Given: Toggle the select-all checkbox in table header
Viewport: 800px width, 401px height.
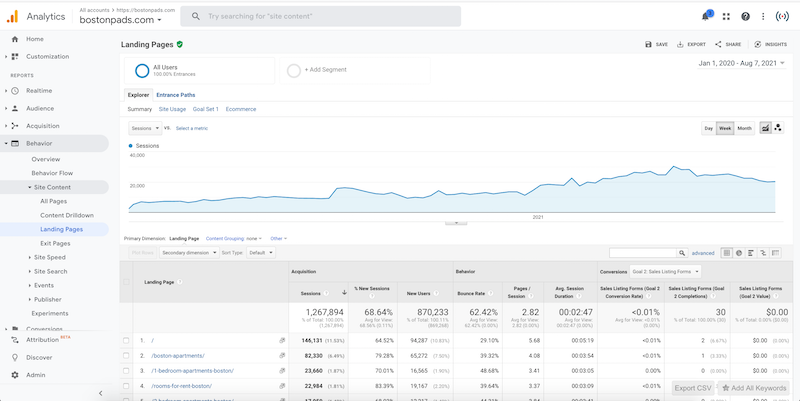Looking at the screenshot, I should pos(126,282).
